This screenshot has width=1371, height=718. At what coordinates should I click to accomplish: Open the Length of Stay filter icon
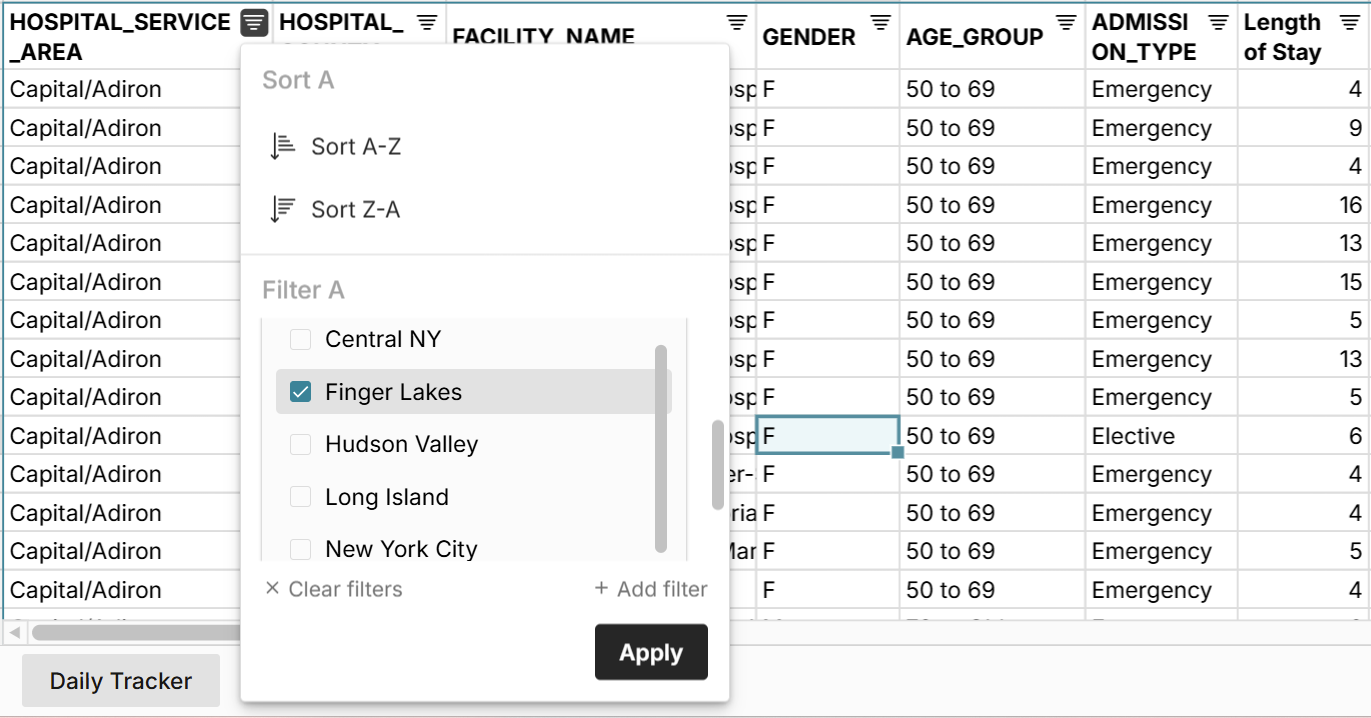tap(1349, 22)
